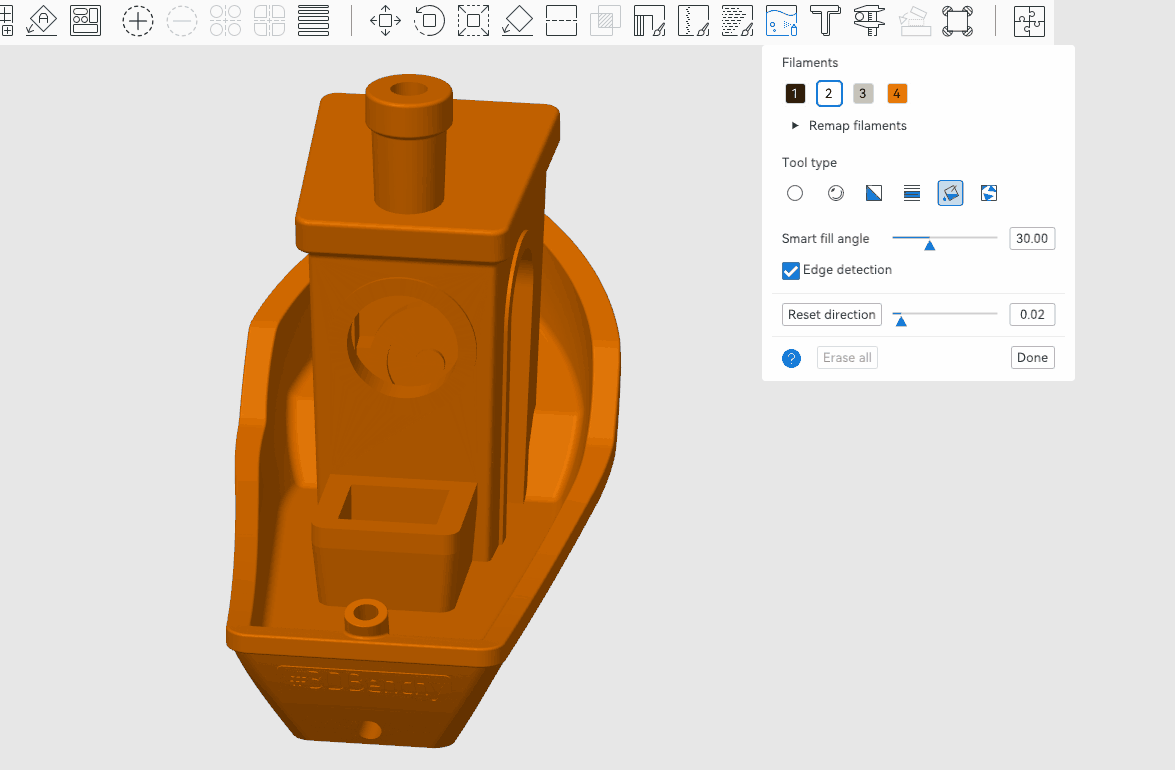The image size is (1175, 770).
Task: Click the Reset direction button
Action: point(832,315)
